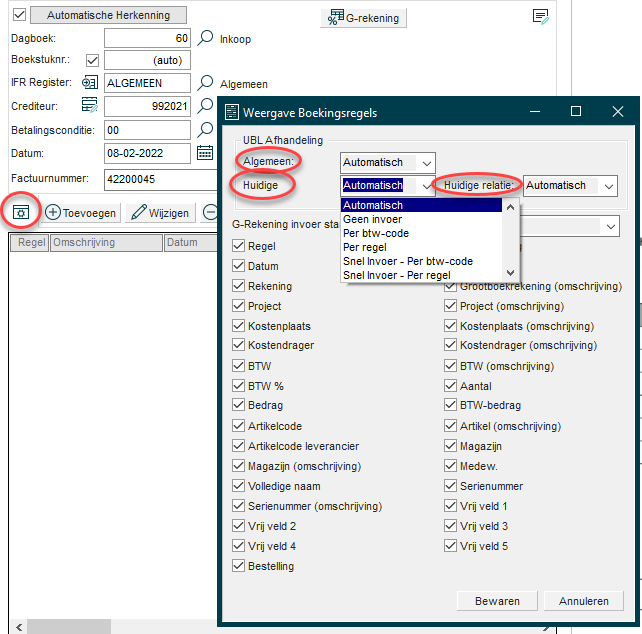Maximize the Weergave Boekingsregels dialog
642x634 pixels.
point(576,111)
